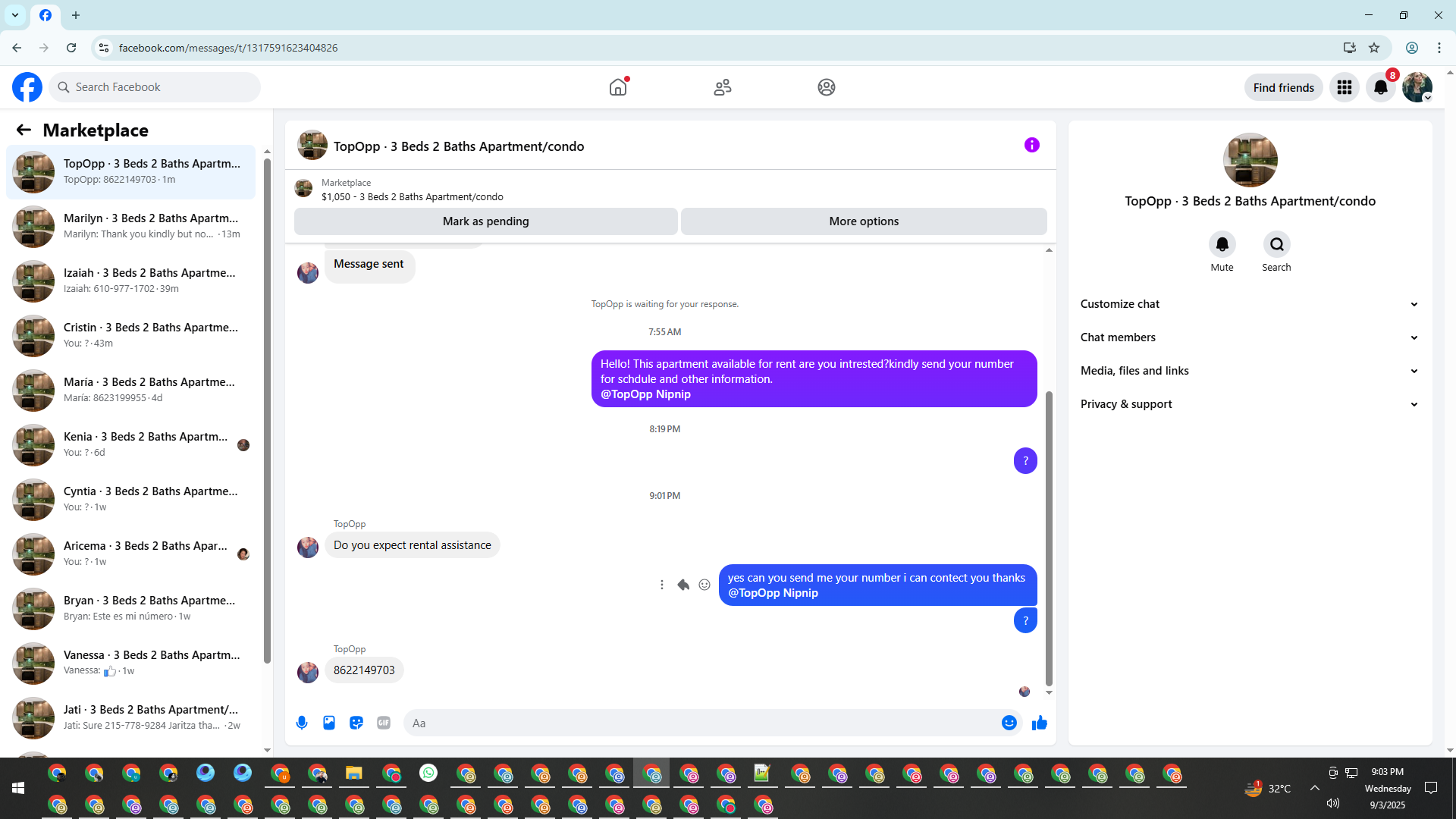View site information icon in address bar
Screen dimensions: 1456x819
click(104, 48)
